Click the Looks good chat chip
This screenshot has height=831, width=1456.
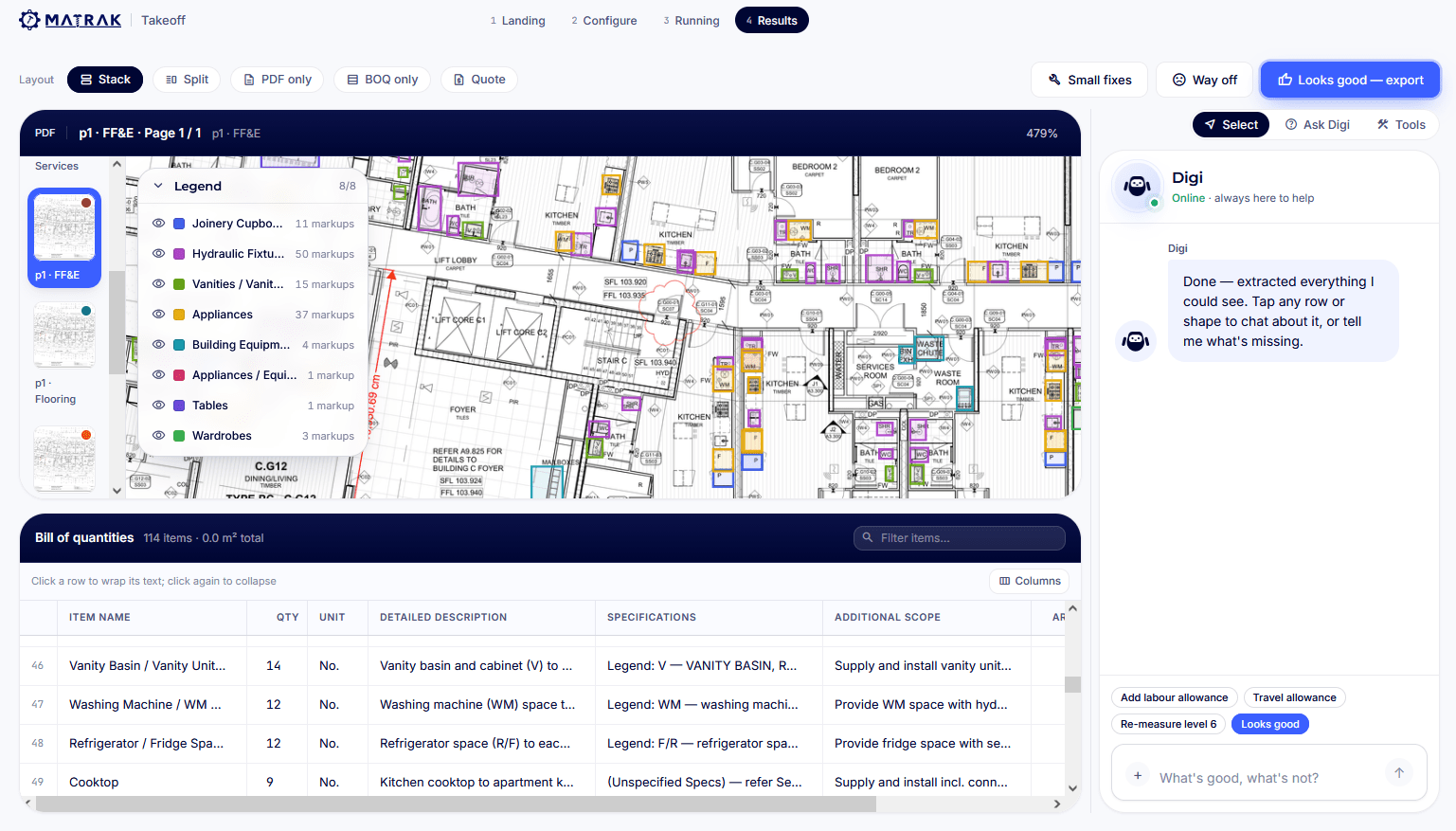point(1269,724)
